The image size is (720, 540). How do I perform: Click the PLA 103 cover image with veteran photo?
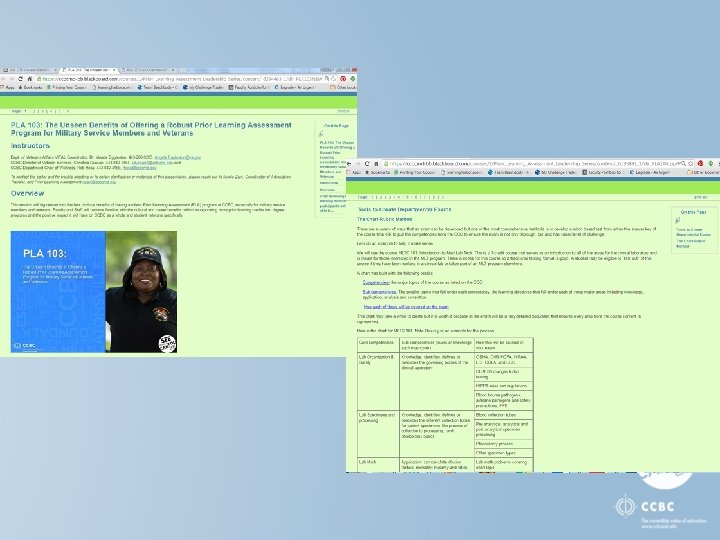[x=94, y=292]
